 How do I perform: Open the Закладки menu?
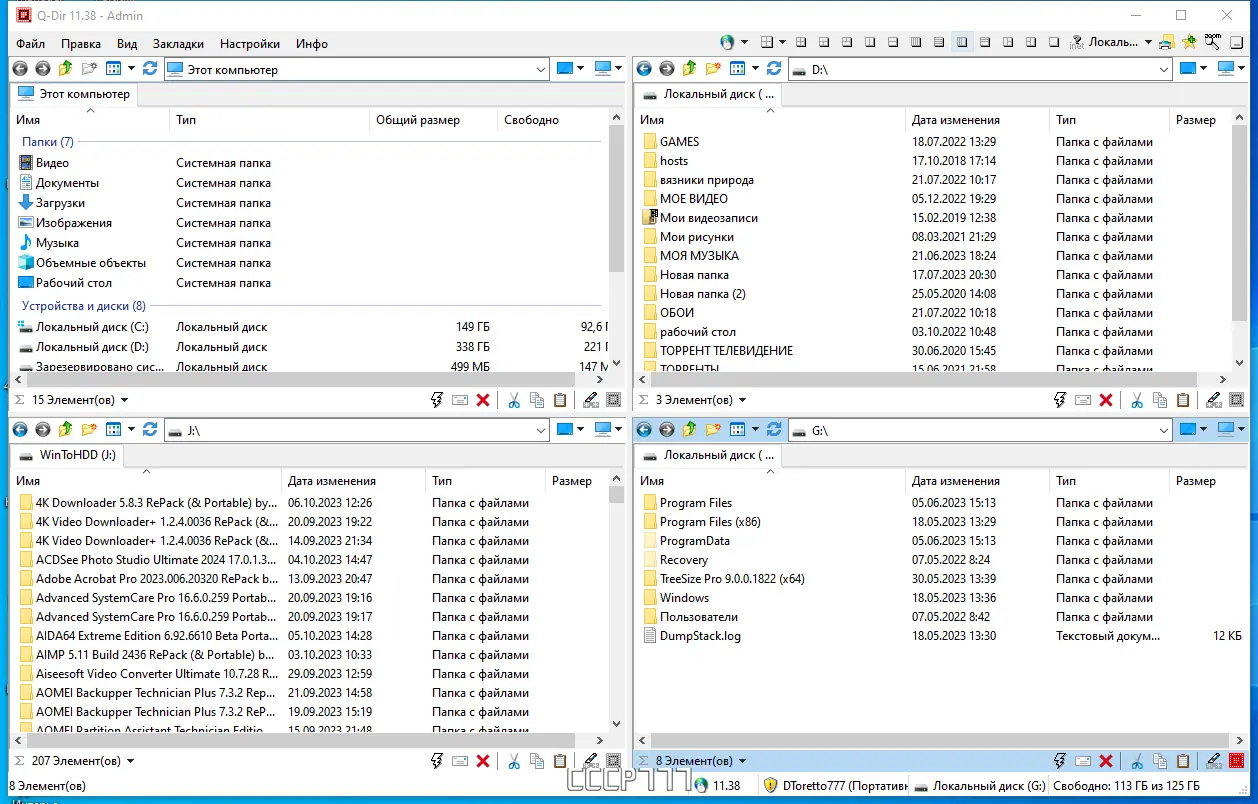point(178,44)
